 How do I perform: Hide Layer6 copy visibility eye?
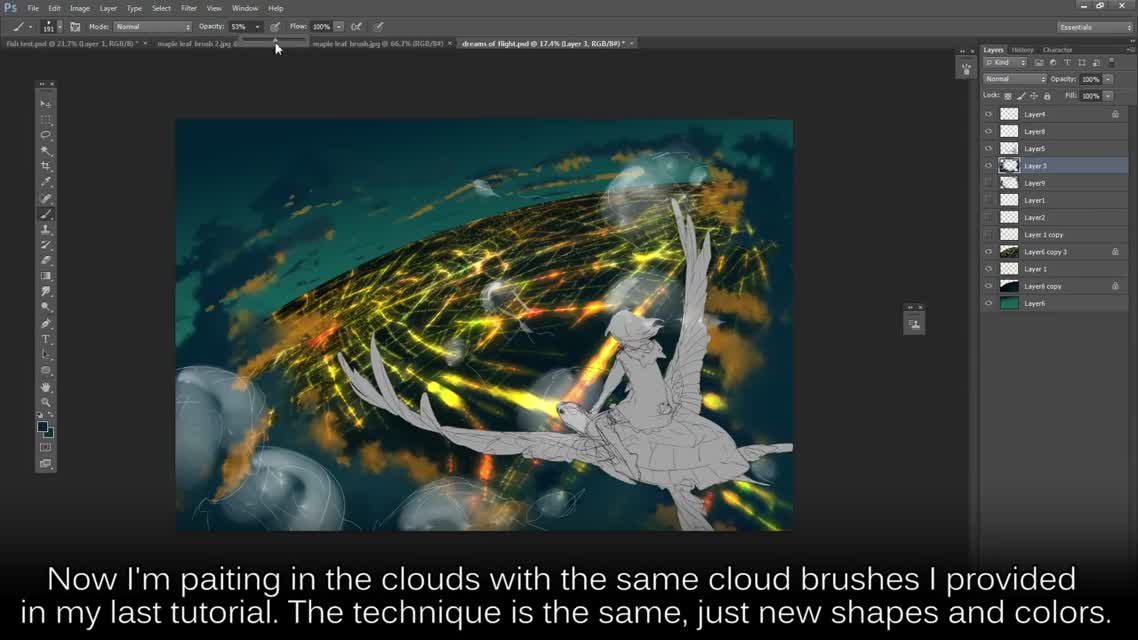click(988, 286)
